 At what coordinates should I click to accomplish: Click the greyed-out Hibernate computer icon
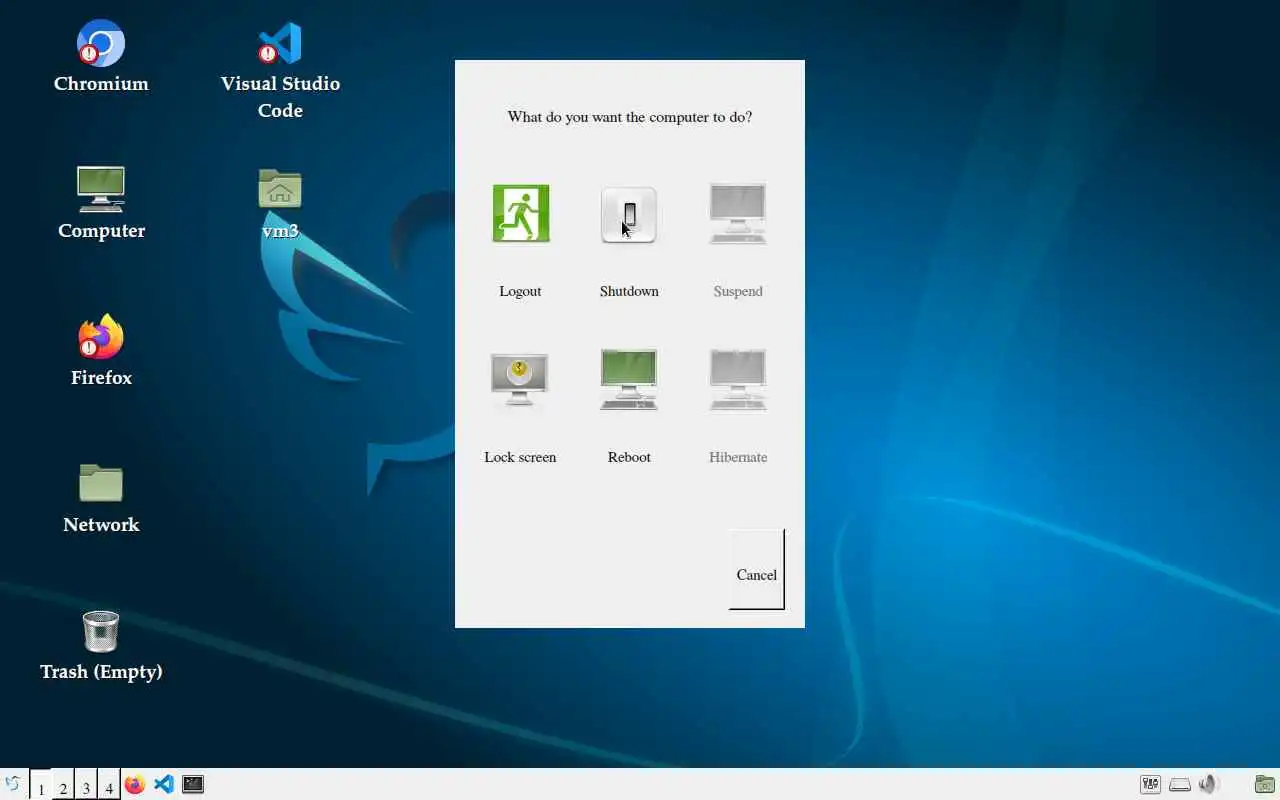point(738,379)
